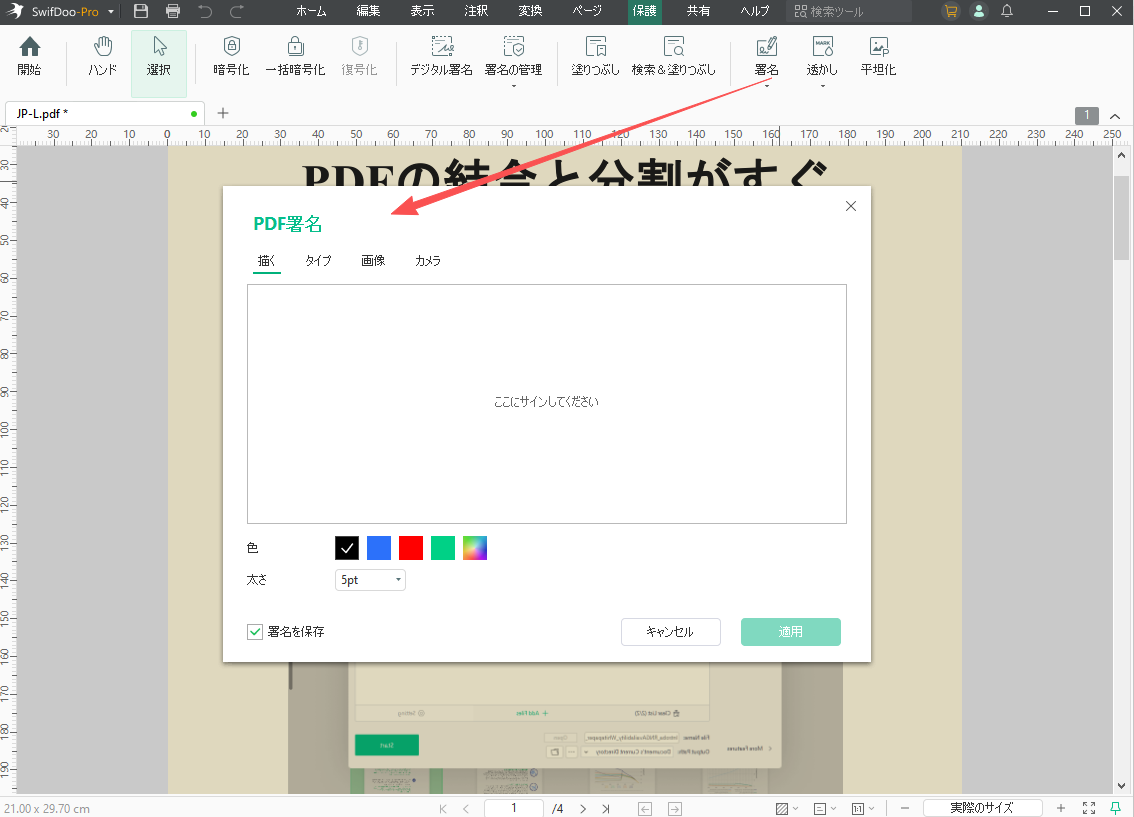The image size is (1134, 817).
Task: Open the タイプ tab in the signature dialog
Action: click(x=318, y=260)
